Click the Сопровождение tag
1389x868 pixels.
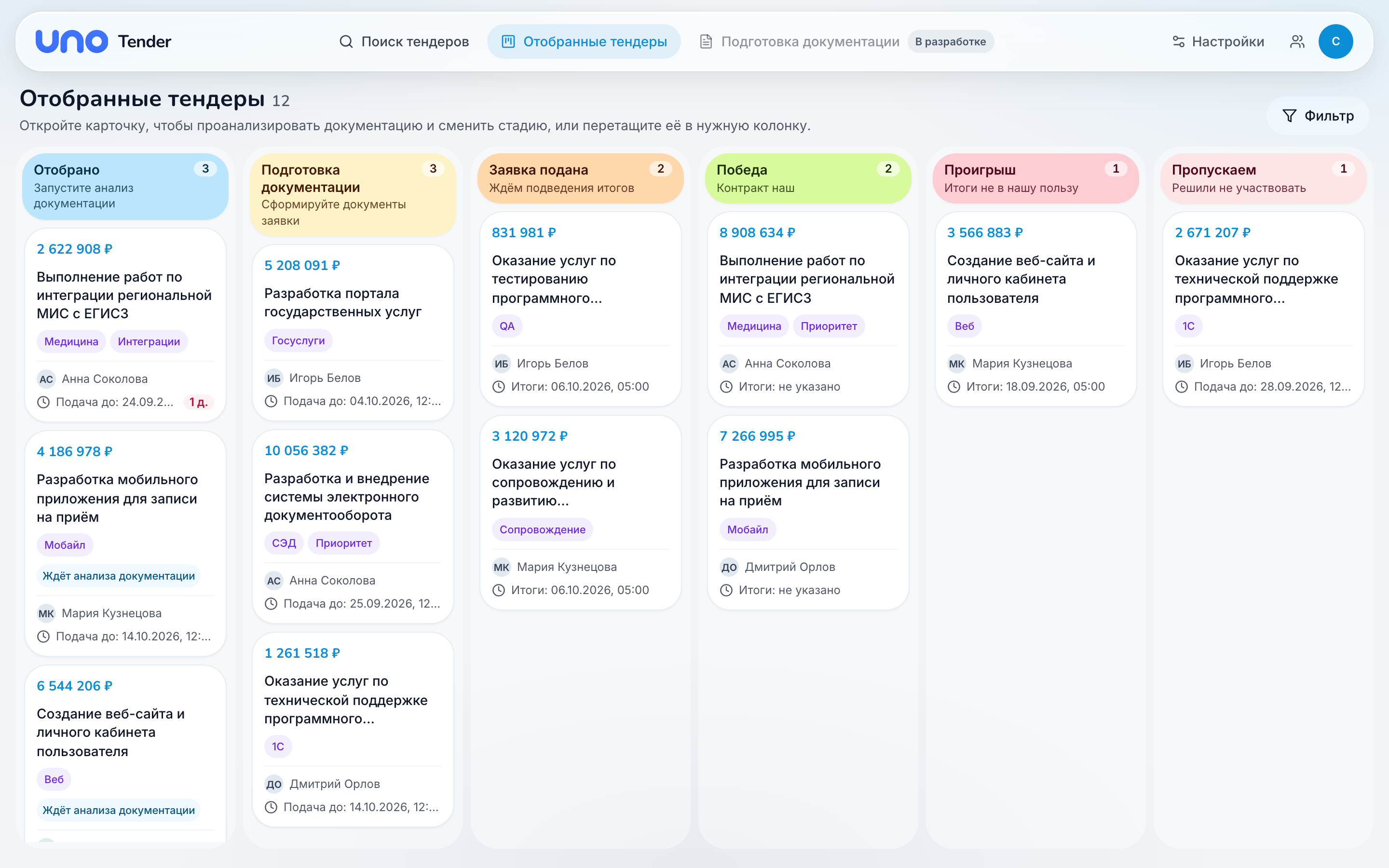coord(543,530)
